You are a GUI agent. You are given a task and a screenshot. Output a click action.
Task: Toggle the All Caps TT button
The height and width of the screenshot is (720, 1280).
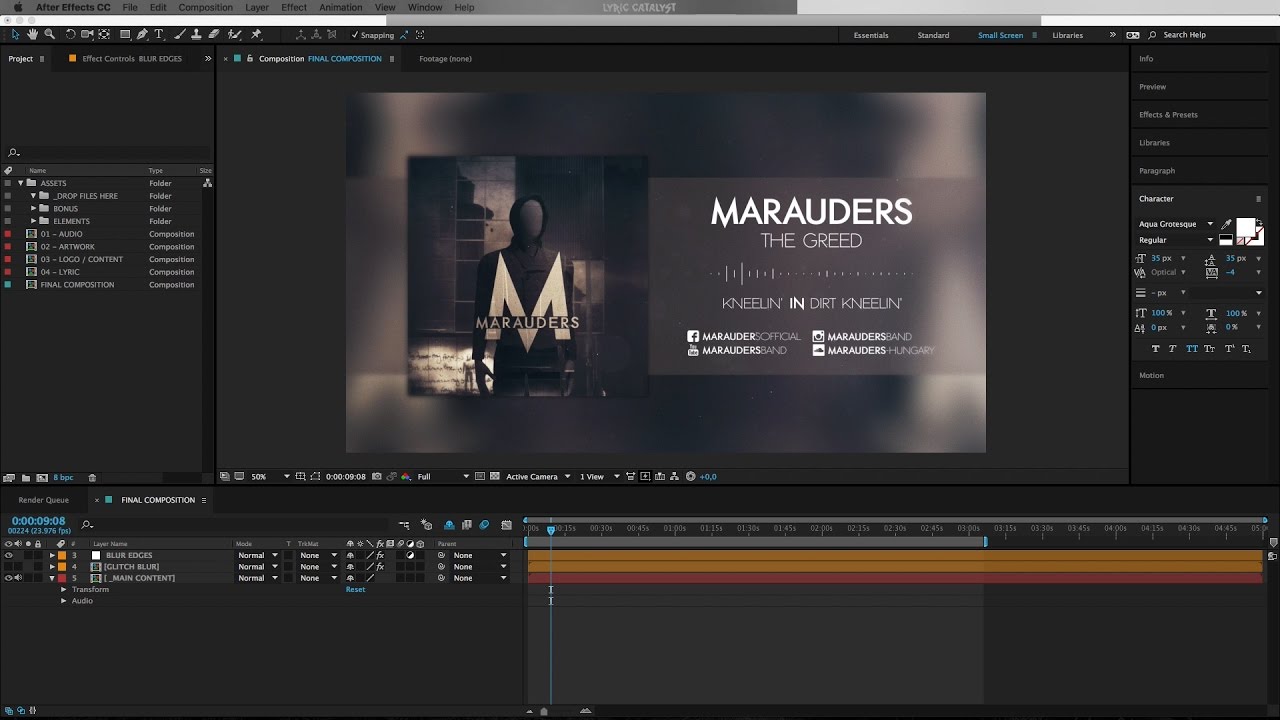pyautogui.click(x=1192, y=349)
